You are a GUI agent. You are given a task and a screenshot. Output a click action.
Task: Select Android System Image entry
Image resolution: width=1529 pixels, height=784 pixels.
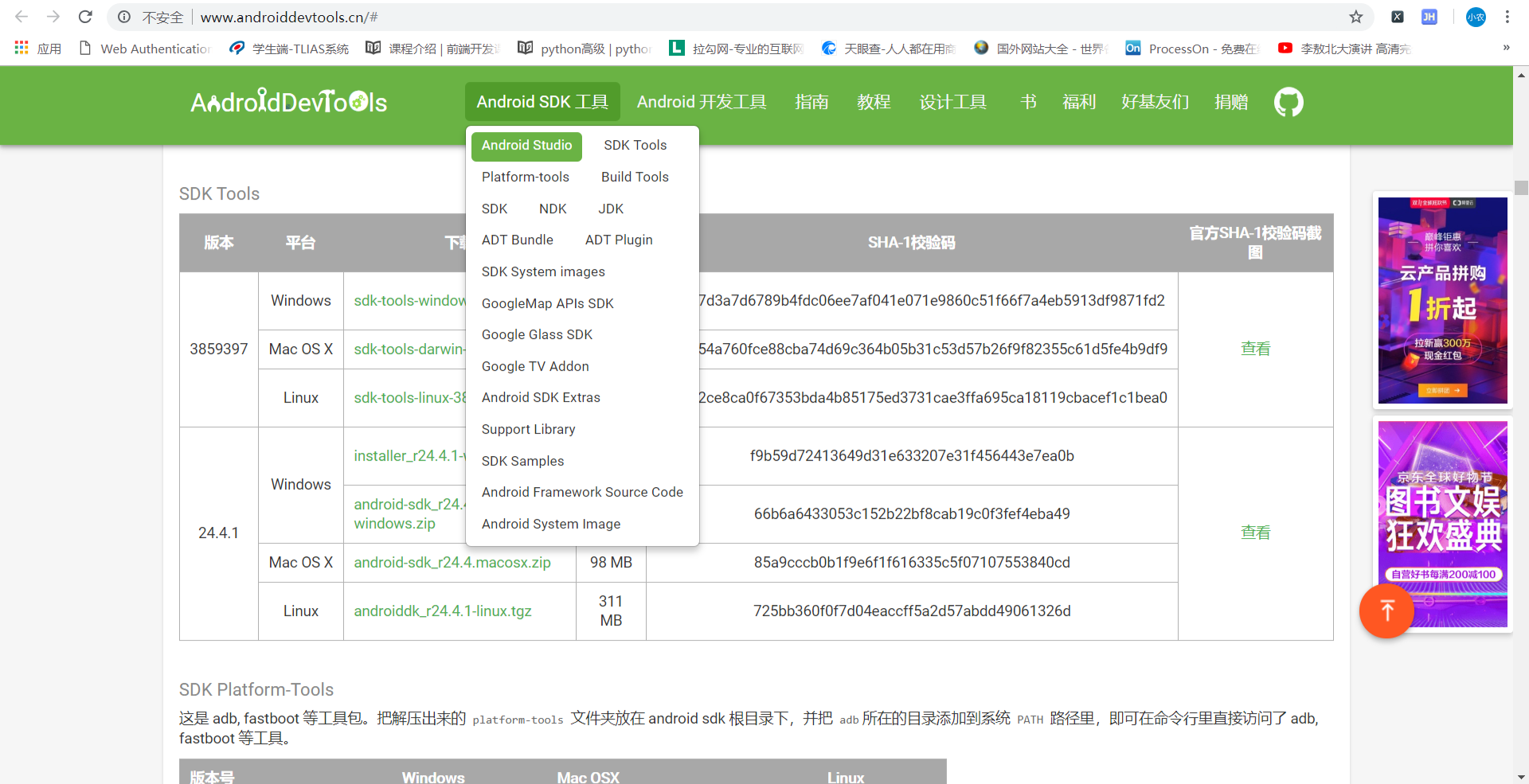[x=551, y=524]
